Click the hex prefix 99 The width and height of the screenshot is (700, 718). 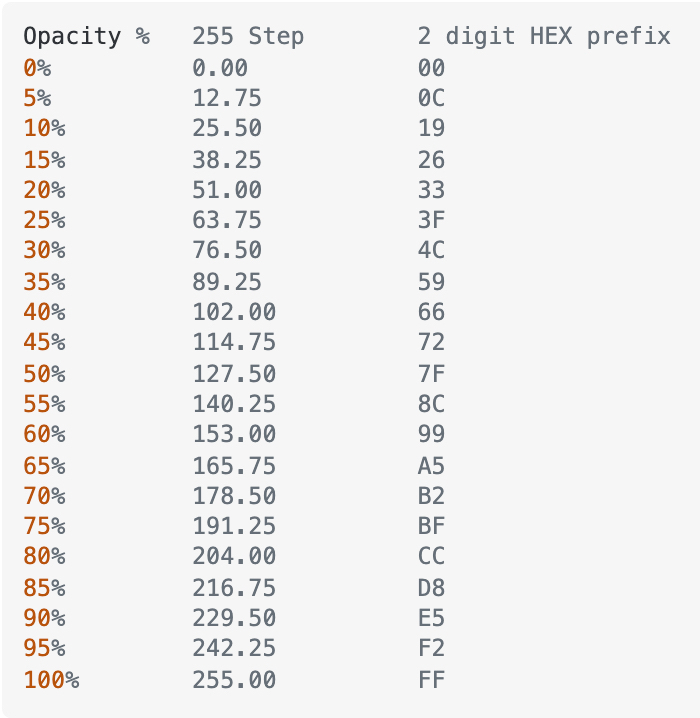[431, 434]
